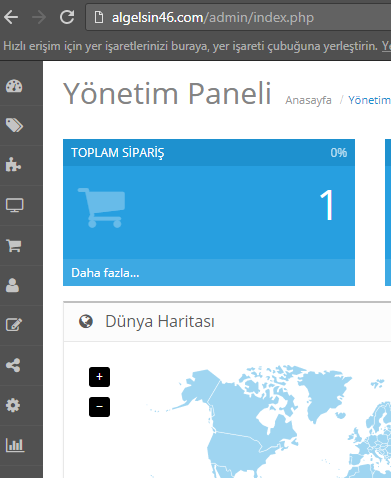
Task: Zoom in the world map with plus
Action: [x=99, y=377]
